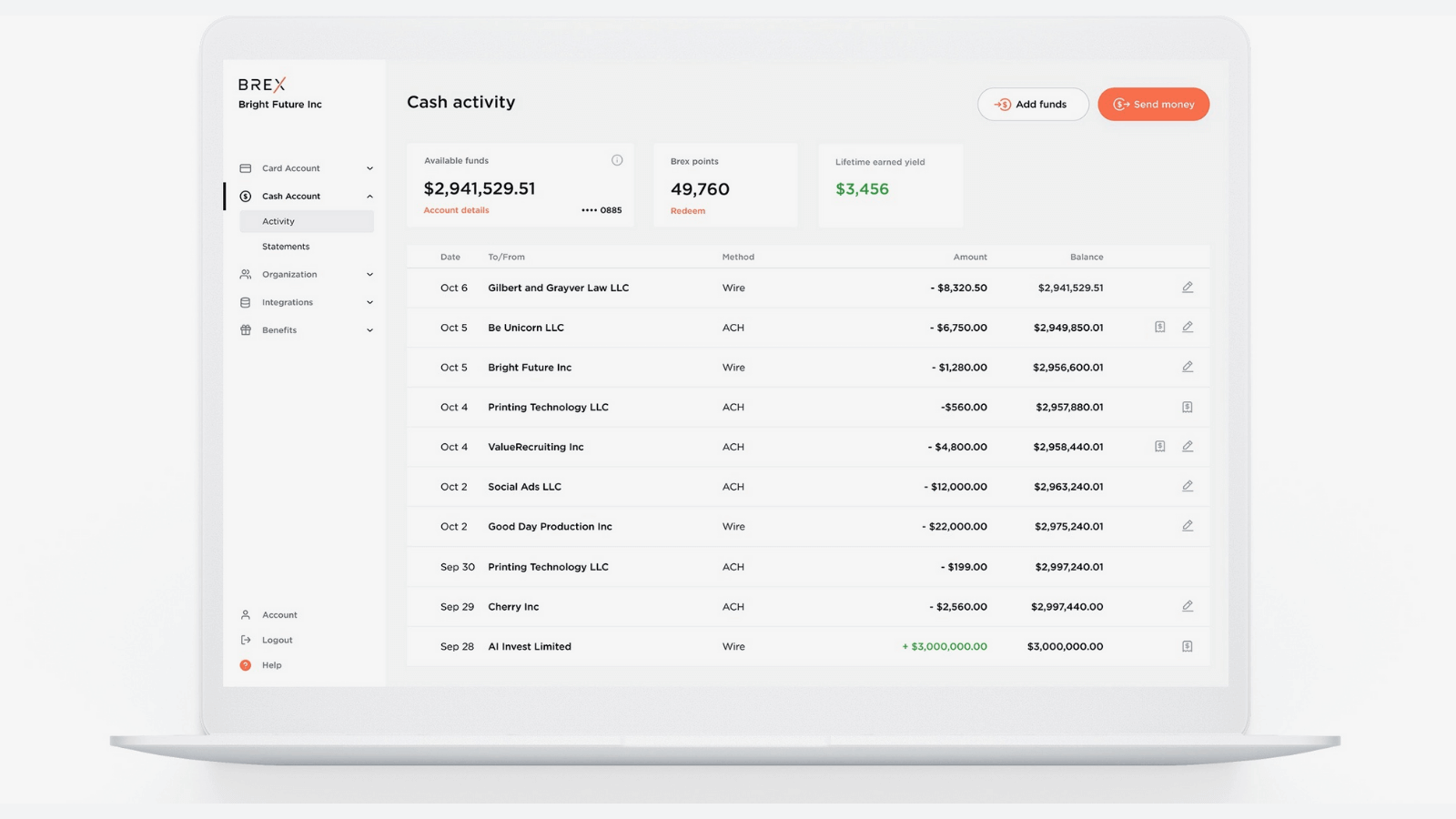Select Card Account in the sidebar
Screen dimensions: 1456x819
coord(291,168)
